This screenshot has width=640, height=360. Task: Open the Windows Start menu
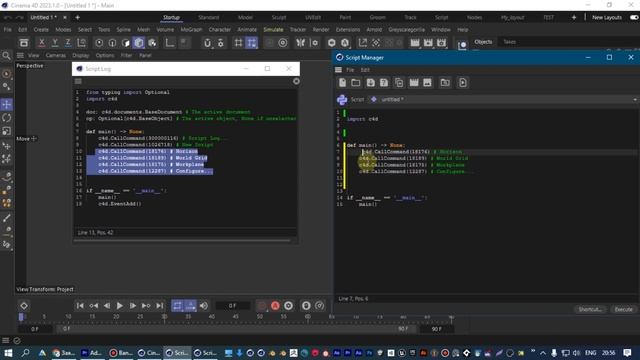pos(8,353)
